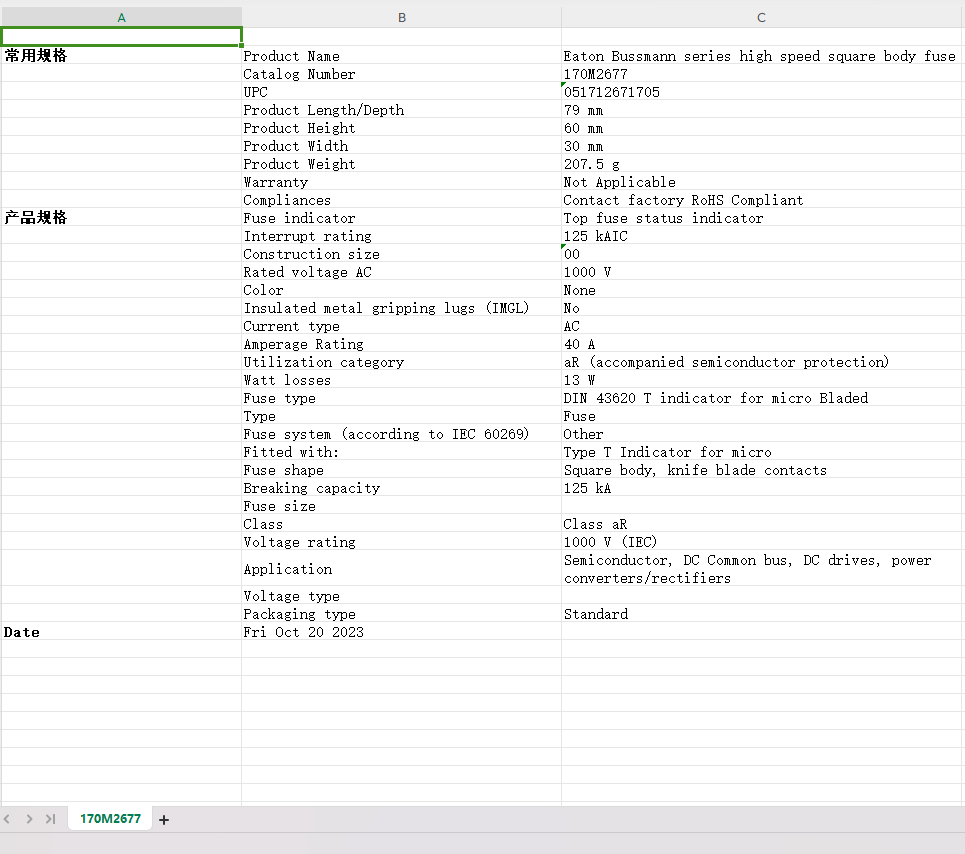Select the 'Utilization category' cell
Screen dimensions: 965x854
tap(401, 362)
